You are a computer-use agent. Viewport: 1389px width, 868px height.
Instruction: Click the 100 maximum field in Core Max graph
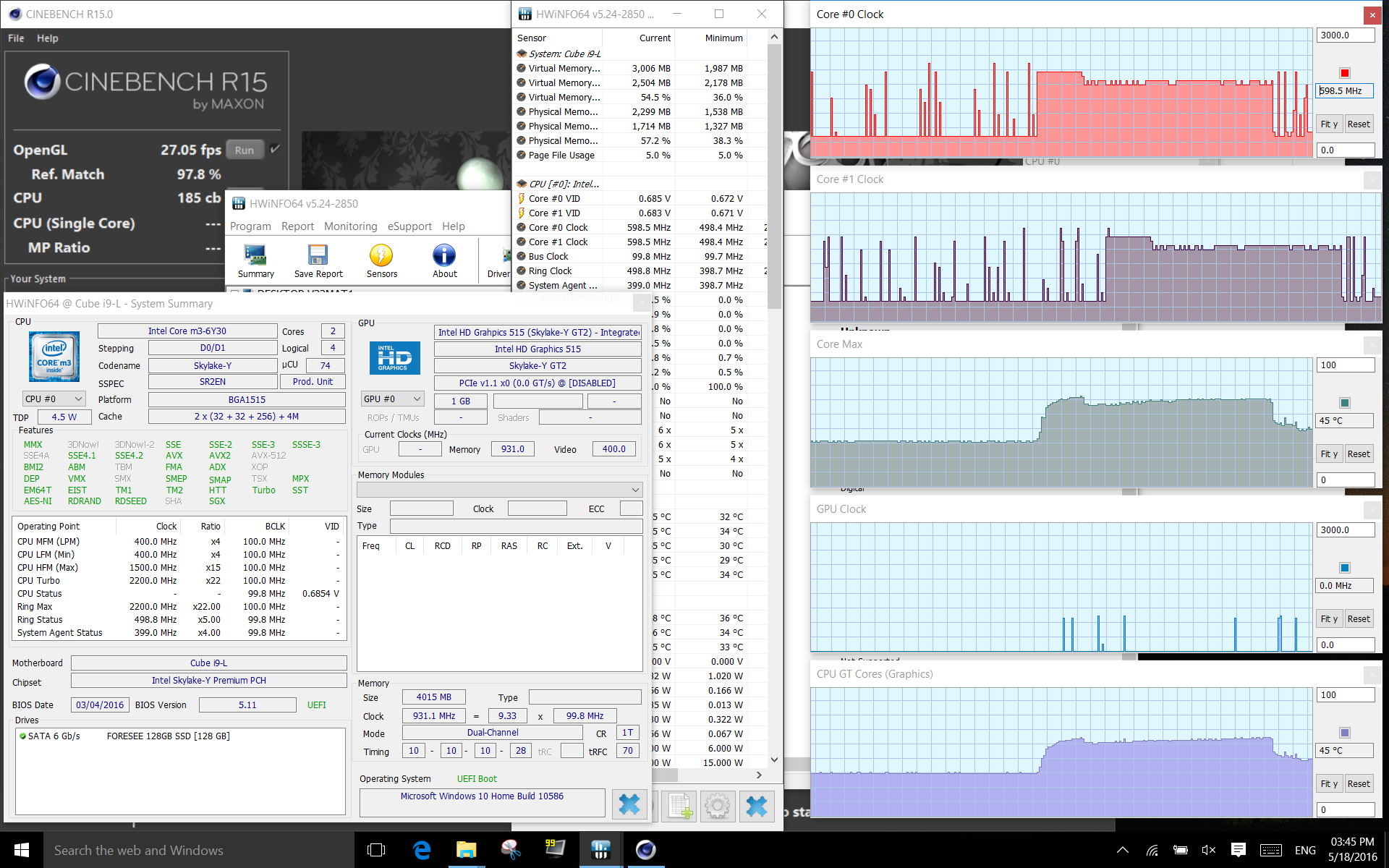pos(1345,365)
